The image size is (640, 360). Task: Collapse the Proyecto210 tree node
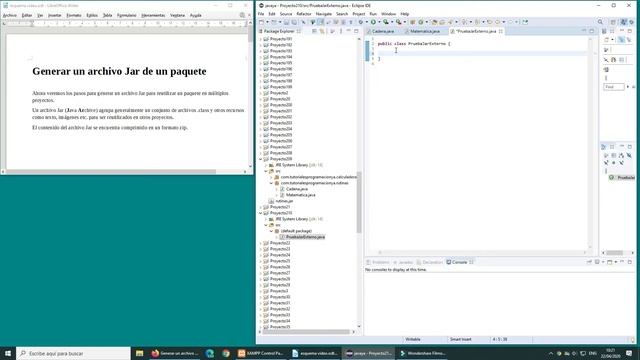[261, 213]
